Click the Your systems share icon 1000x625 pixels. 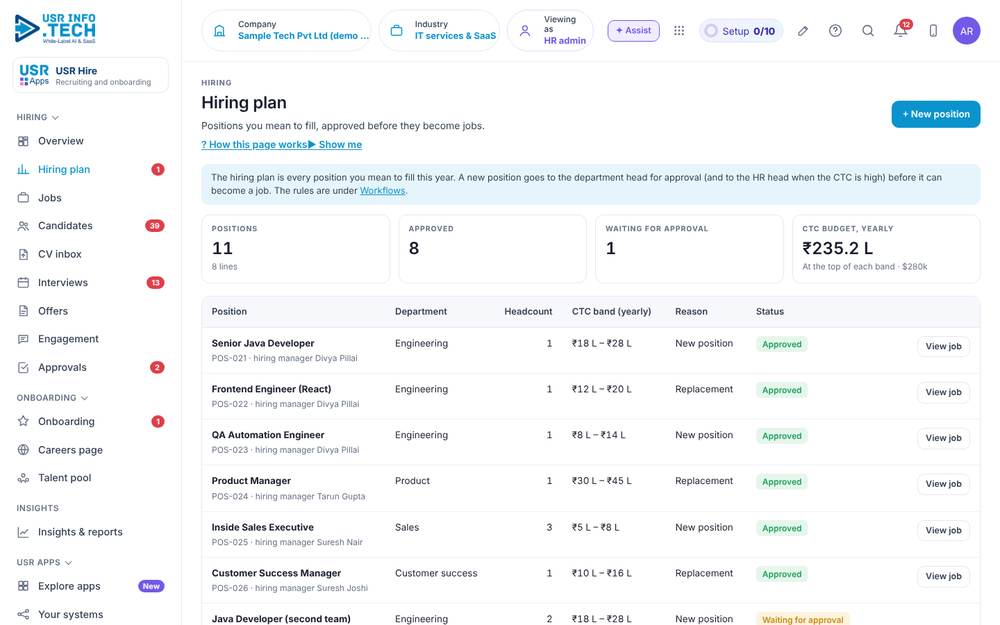pos(23,614)
